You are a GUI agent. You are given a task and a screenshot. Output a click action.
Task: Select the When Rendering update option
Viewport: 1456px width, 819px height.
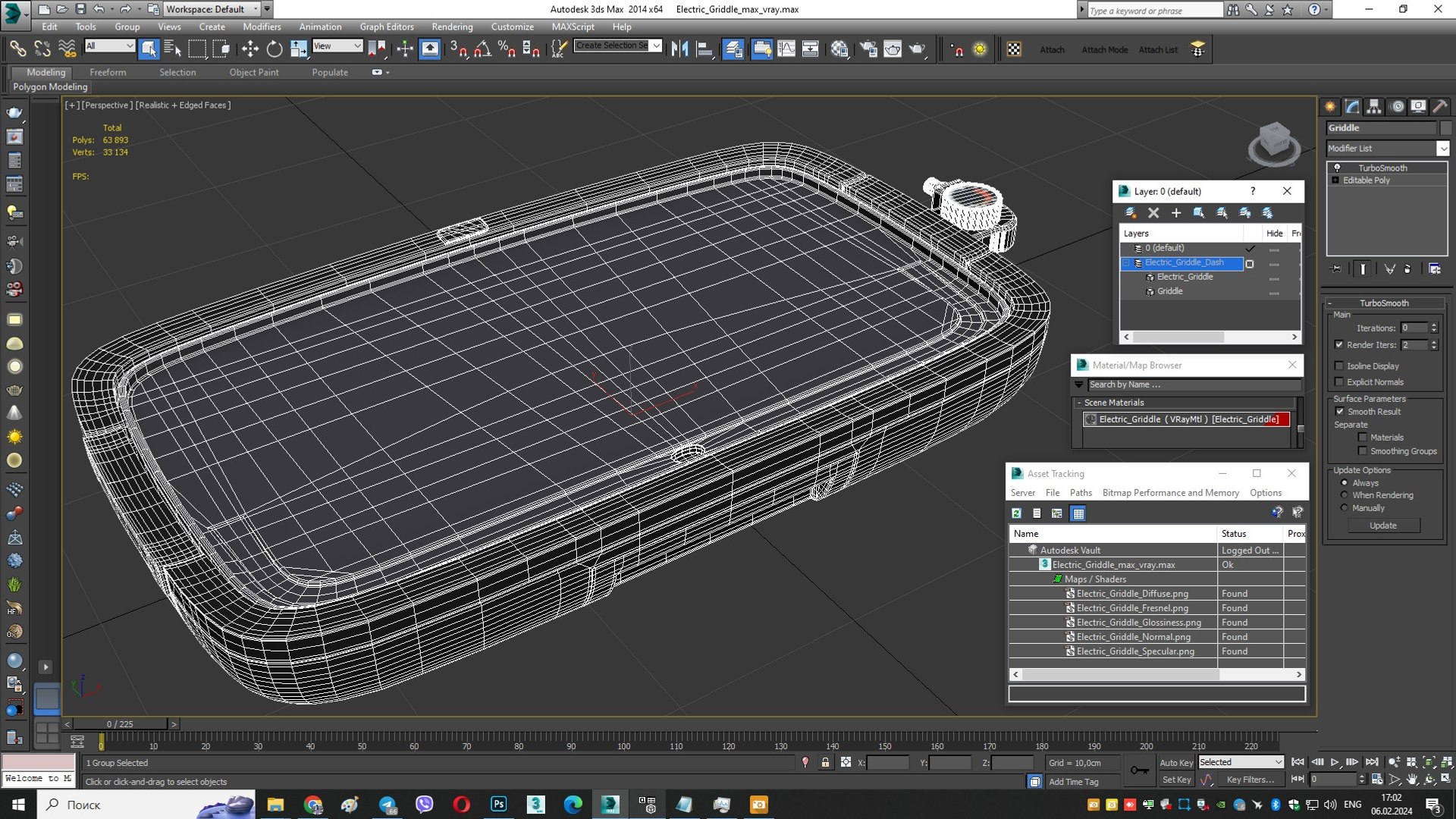point(1345,495)
